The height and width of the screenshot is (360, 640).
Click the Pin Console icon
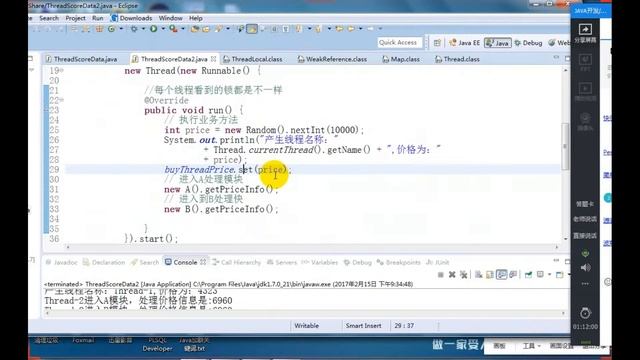tap(528, 275)
